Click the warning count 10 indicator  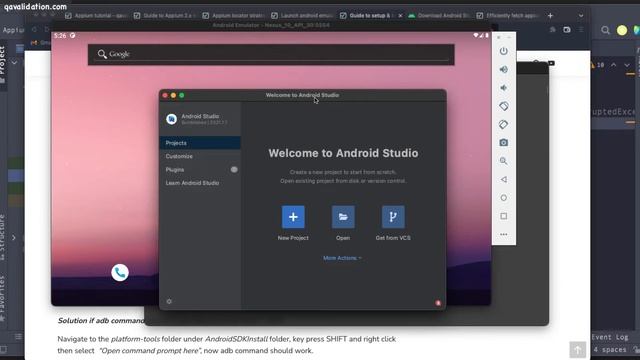tap(597, 65)
